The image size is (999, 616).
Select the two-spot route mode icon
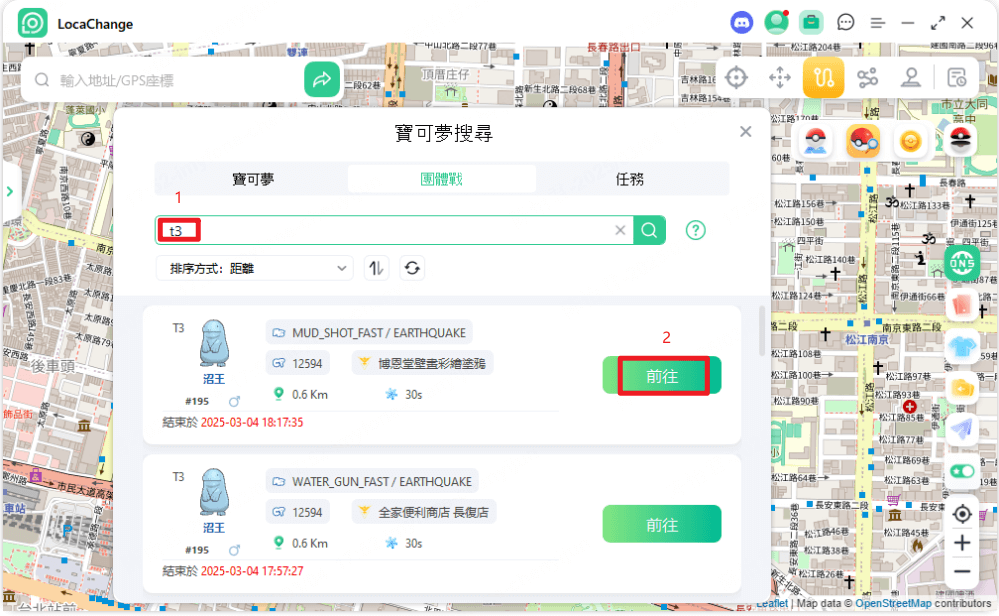pyautogui.click(x=823, y=78)
